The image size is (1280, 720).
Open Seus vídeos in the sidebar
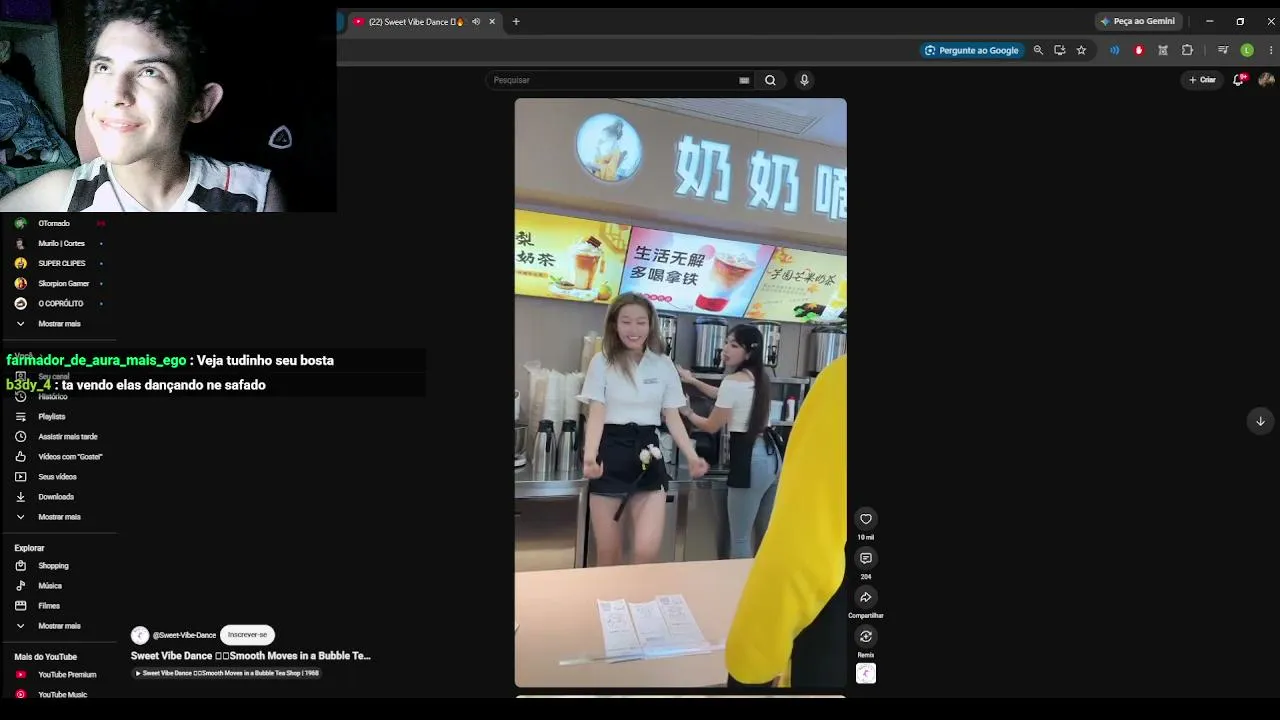pyautogui.click(x=58, y=476)
